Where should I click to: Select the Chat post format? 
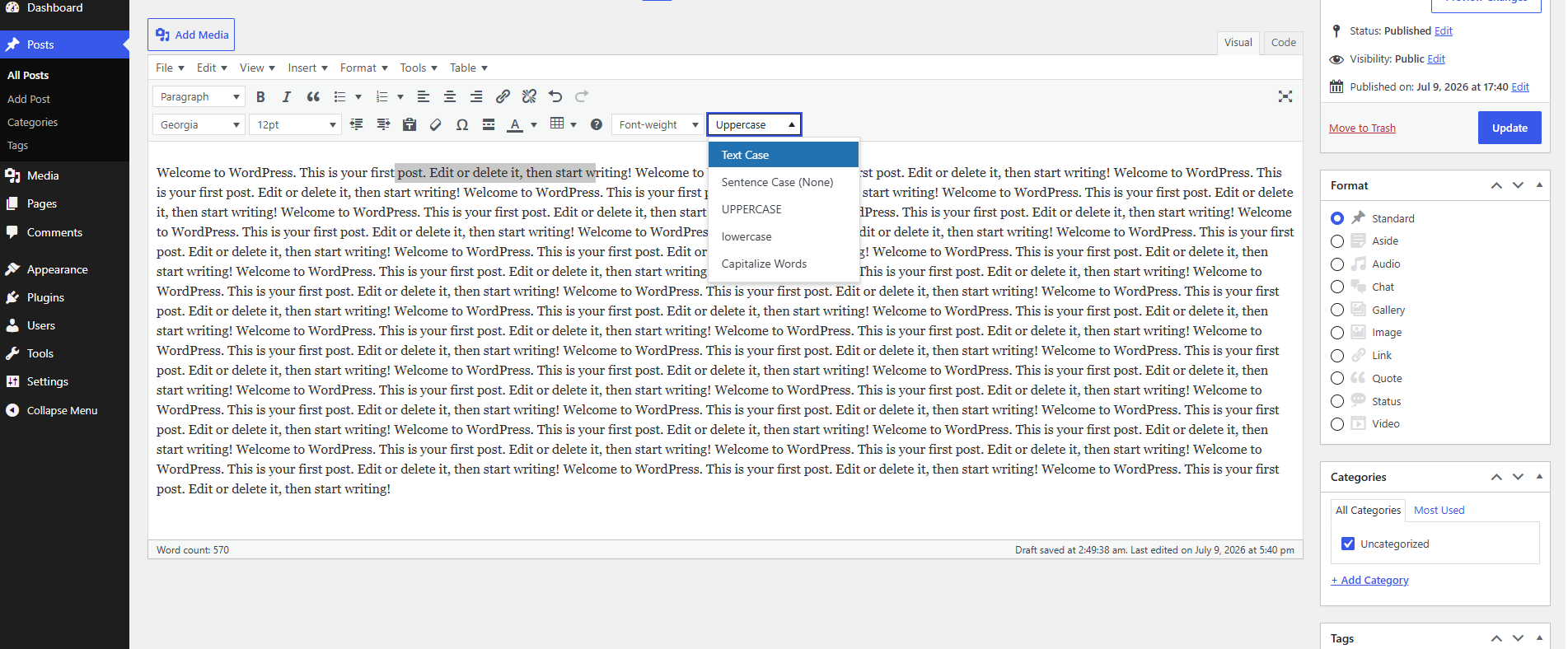pos(1337,287)
